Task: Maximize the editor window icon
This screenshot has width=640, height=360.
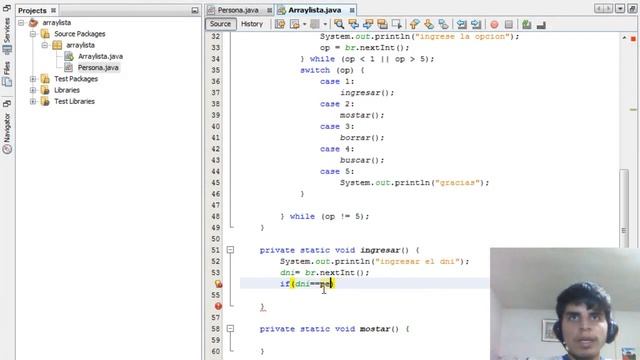Action: 633,9
